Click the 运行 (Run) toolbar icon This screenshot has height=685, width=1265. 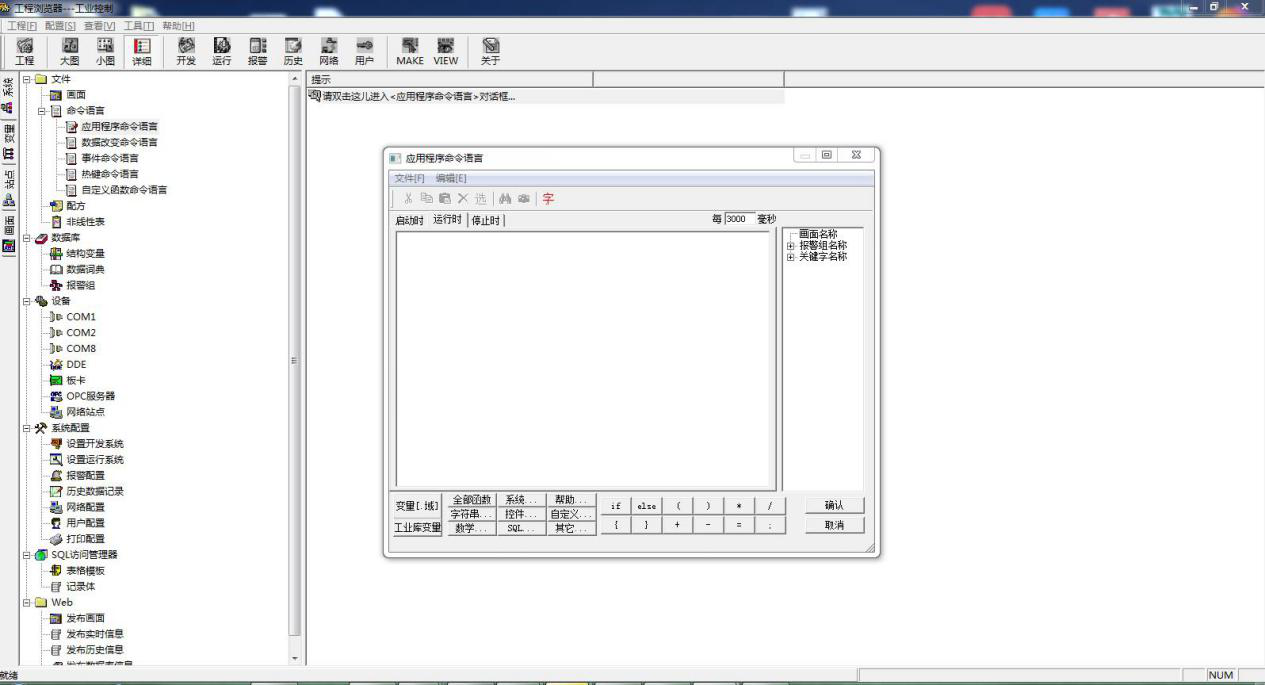(221, 51)
